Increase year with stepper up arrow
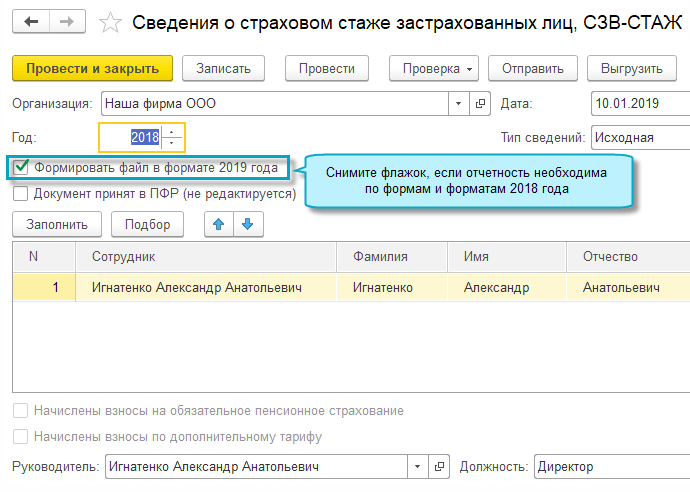The image size is (690, 492). [173, 132]
